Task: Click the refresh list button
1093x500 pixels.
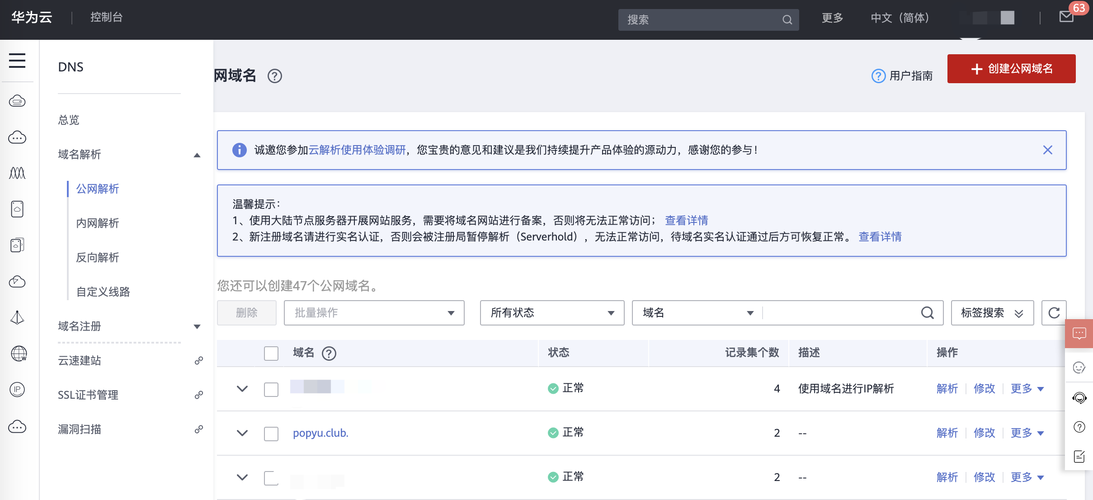Action: [1054, 313]
